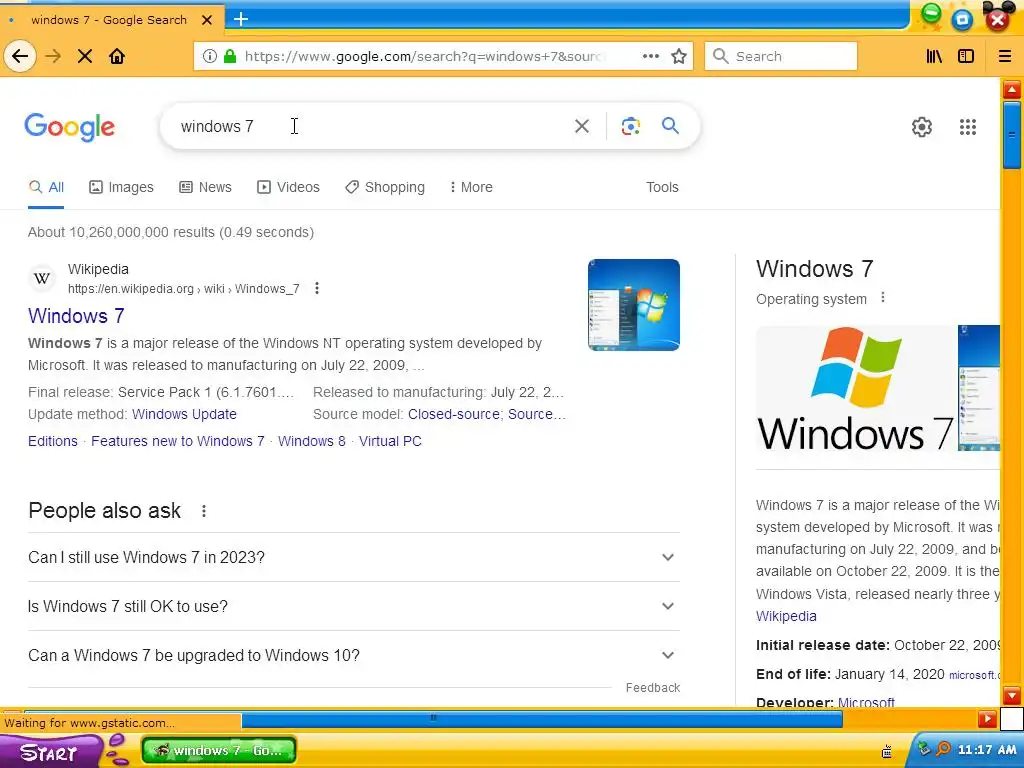Open People also ask options menu
Screen dimensions: 1024x768
[204, 511]
